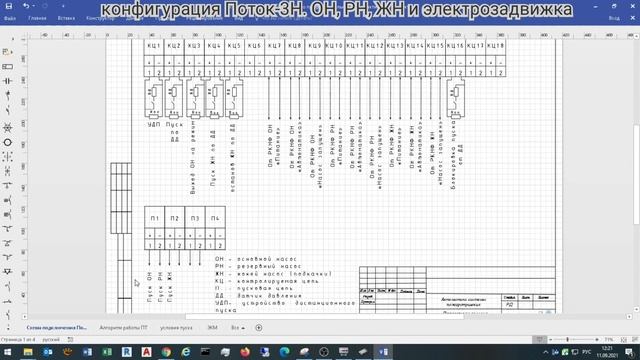Fit page to current window icon

624,340
